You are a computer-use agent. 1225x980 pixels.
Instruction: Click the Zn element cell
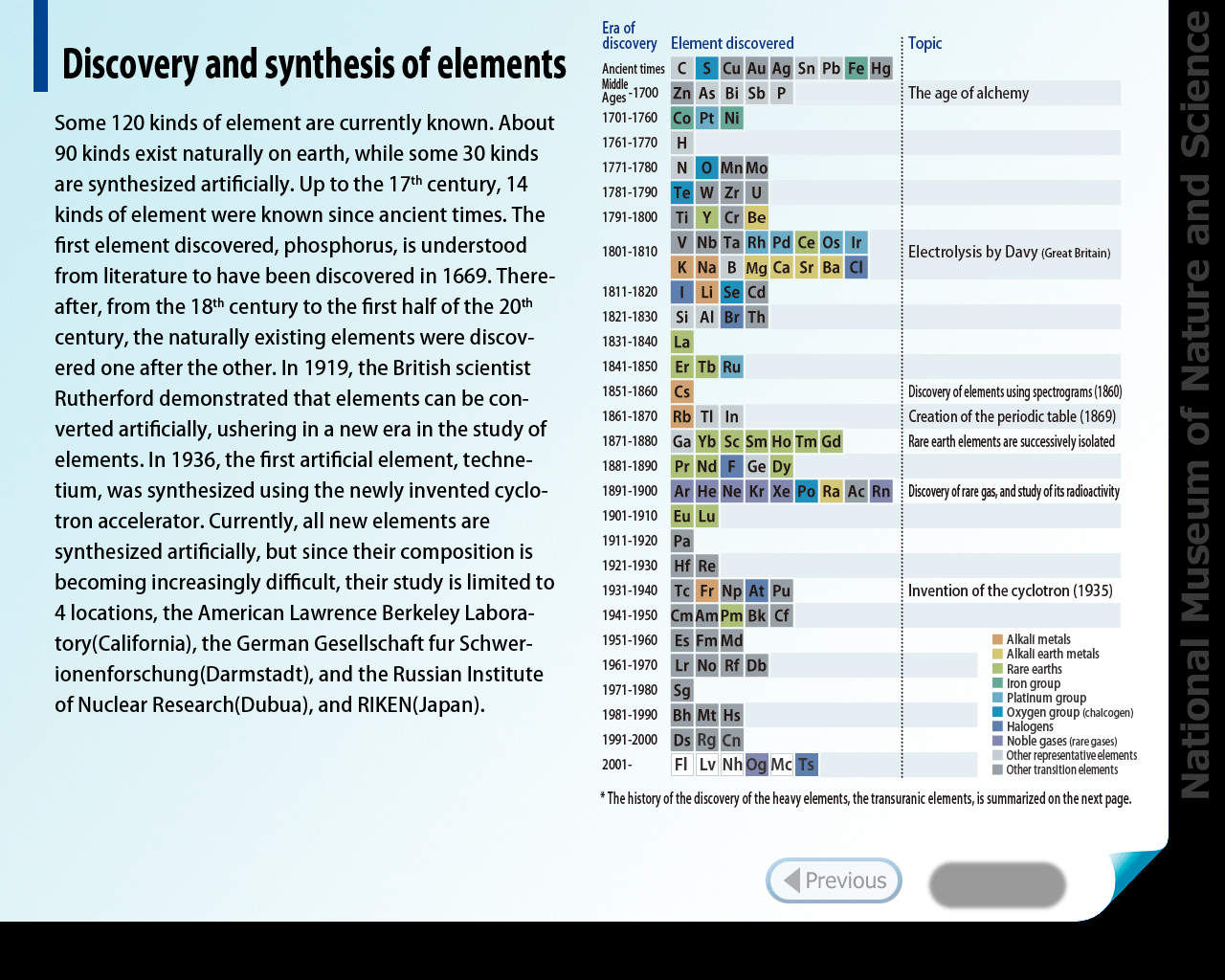681,93
